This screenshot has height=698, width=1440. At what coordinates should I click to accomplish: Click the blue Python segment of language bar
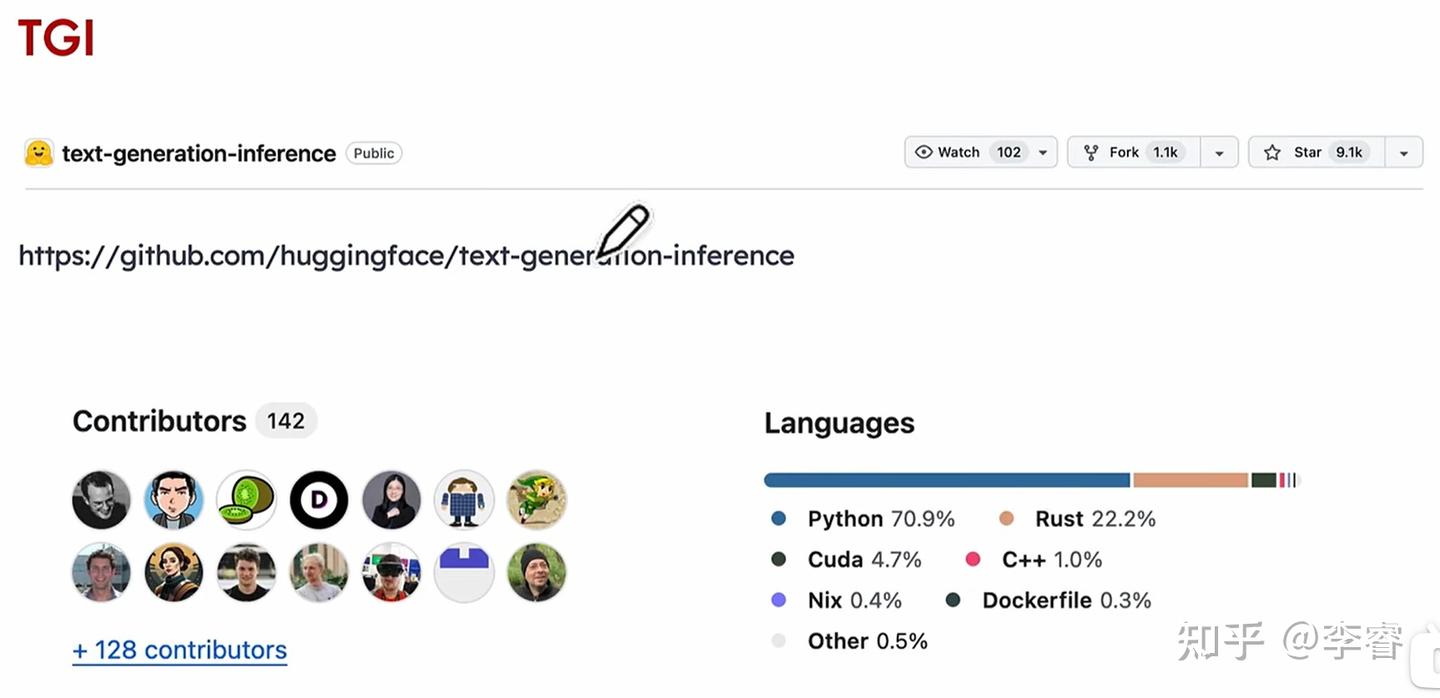946,480
